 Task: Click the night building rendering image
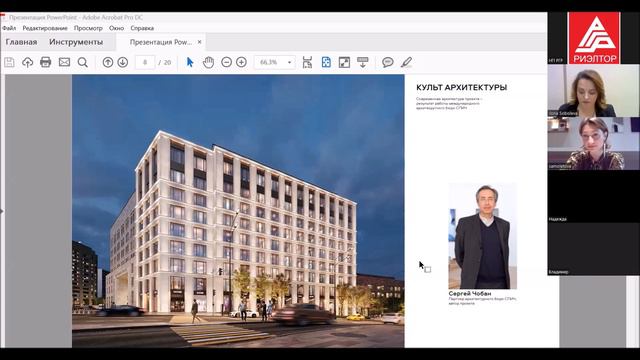(x=238, y=211)
